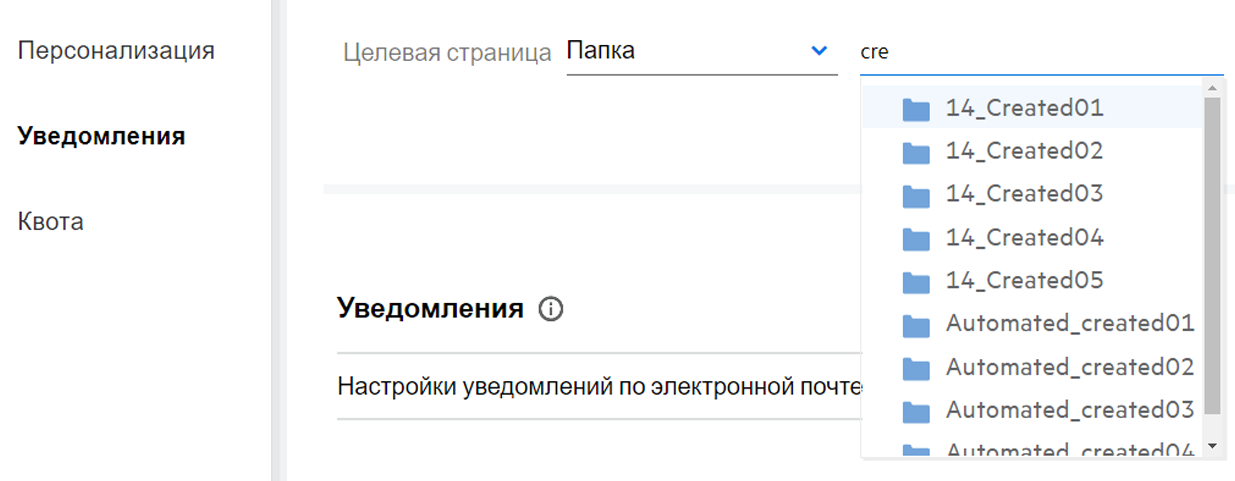Click the folder icon beside Automated_created01
Image resolution: width=1235 pixels, height=481 pixels.
[x=916, y=325]
